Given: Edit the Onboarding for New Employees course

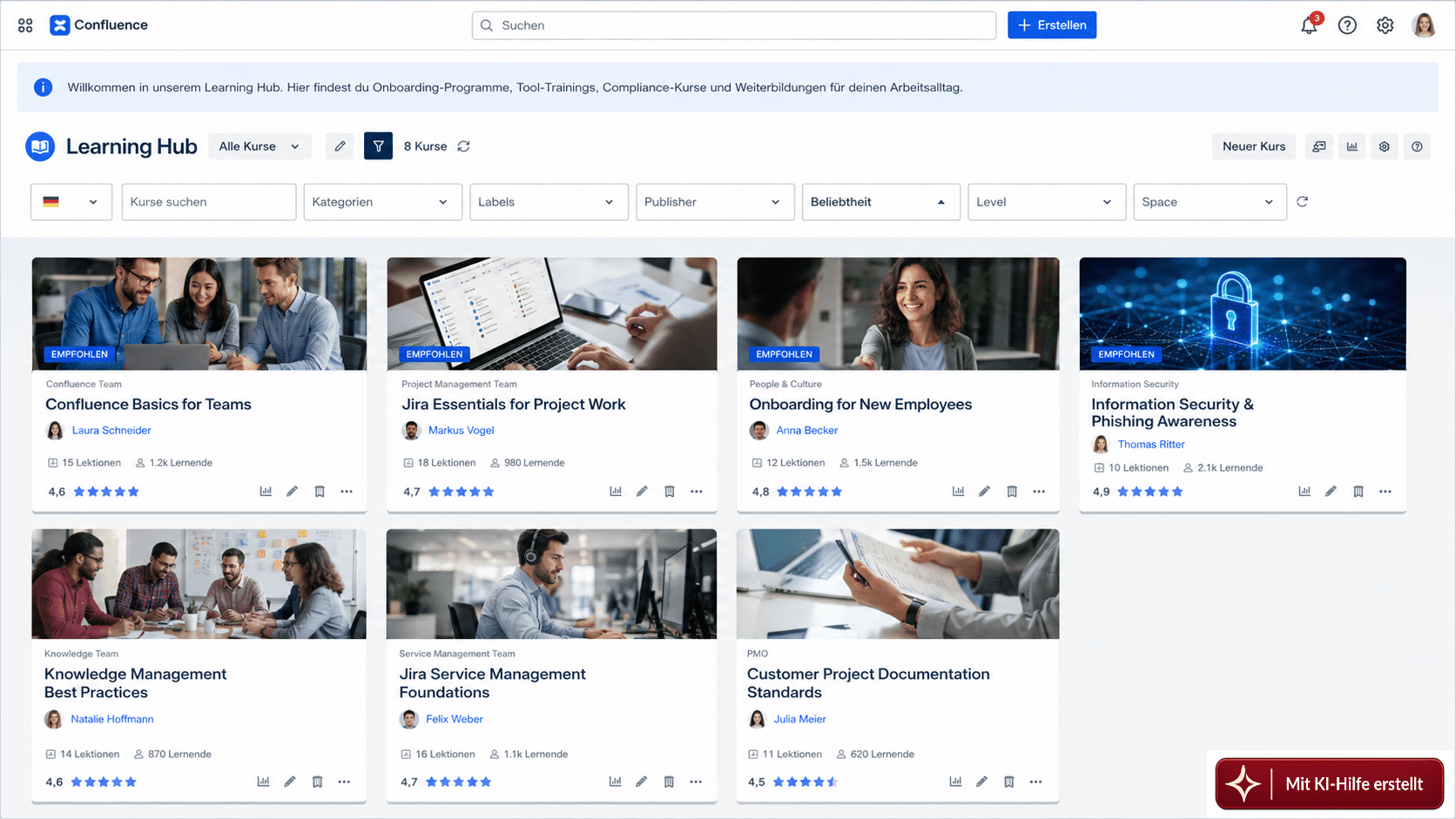Looking at the screenshot, I should pyautogui.click(x=984, y=492).
